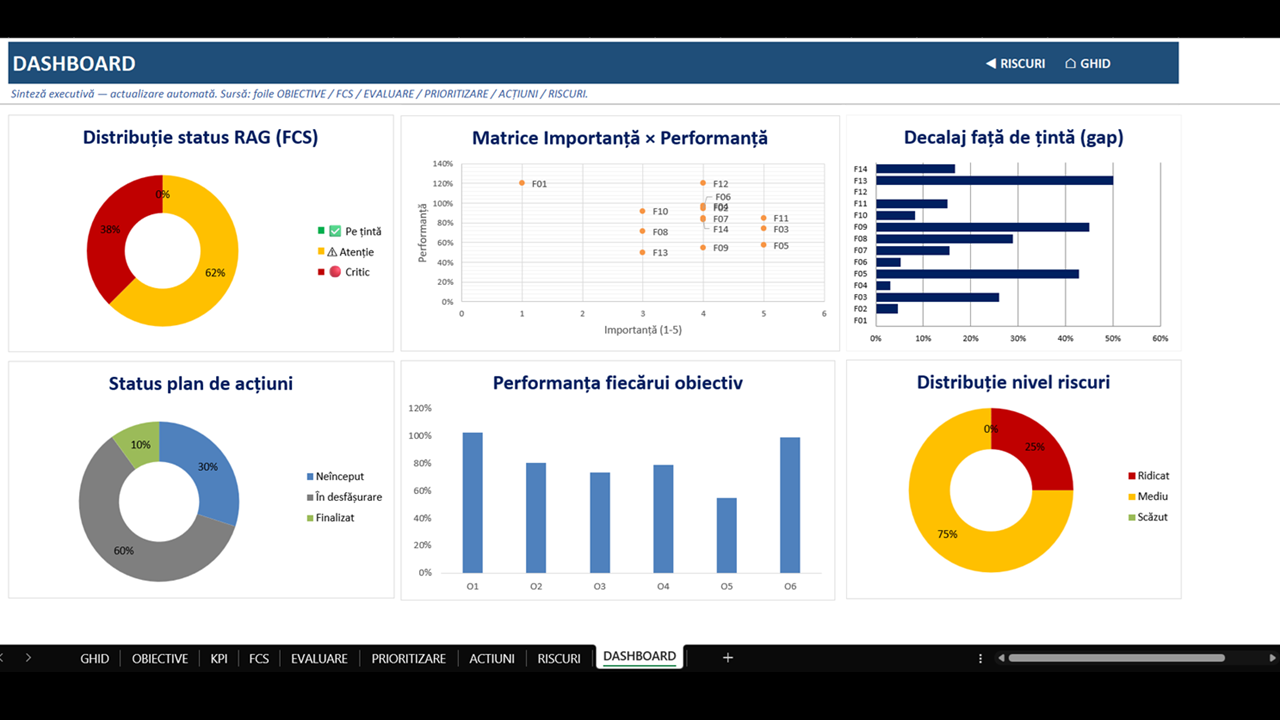1280x720 pixels.
Task: Click the F13 bar in gap chart
Action: (994, 180)
